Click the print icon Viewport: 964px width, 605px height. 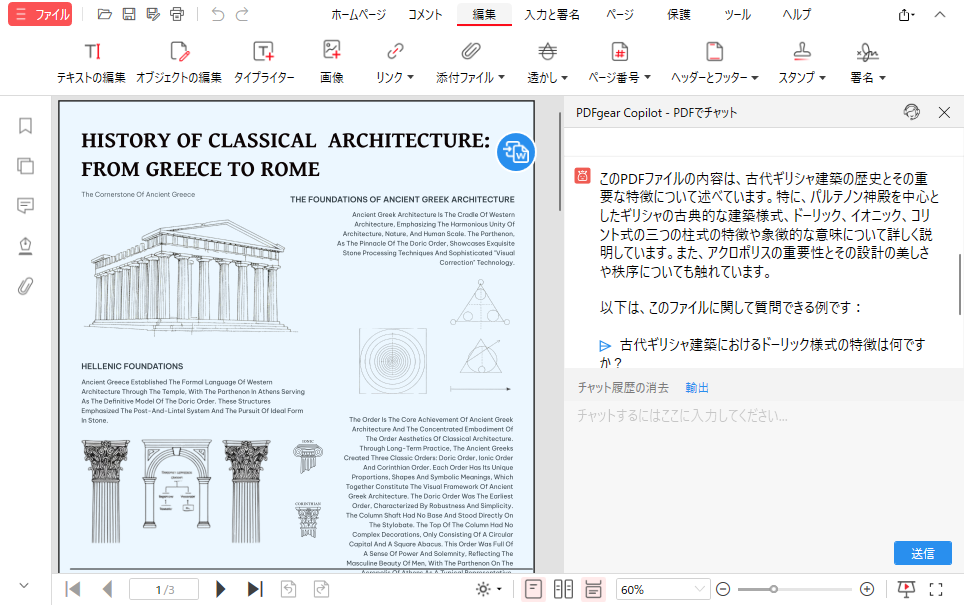click(x=177, y=14)
